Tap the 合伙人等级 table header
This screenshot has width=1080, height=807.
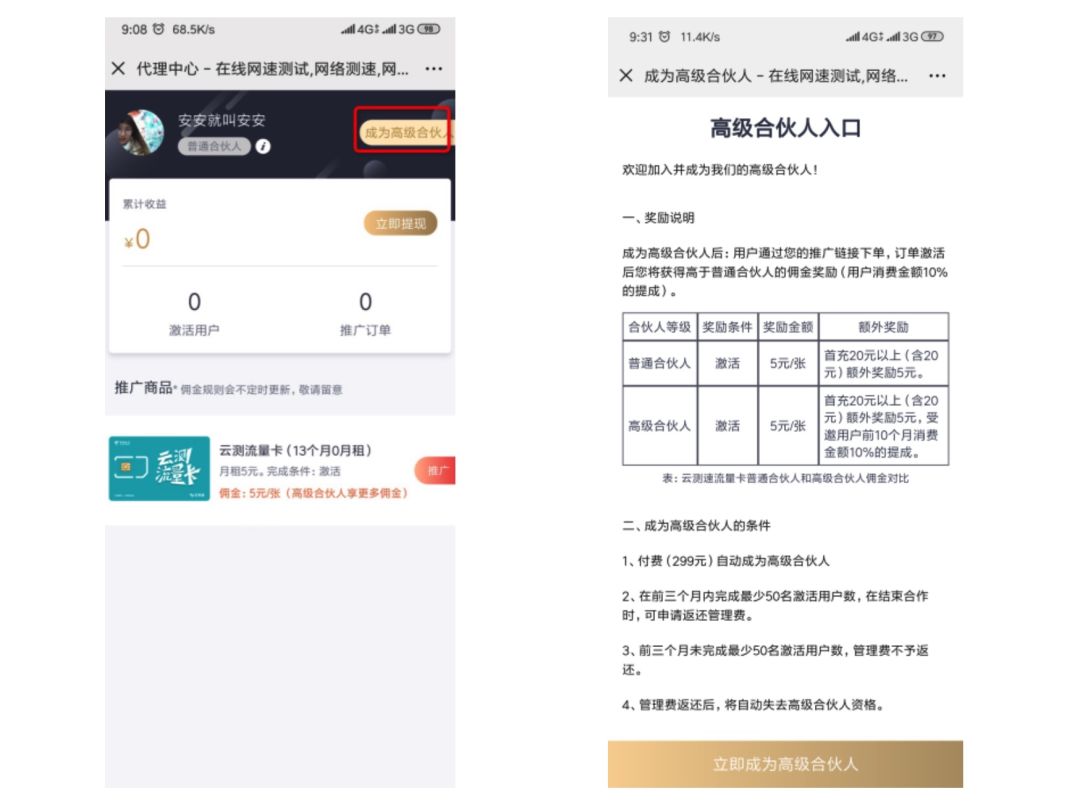659,326
